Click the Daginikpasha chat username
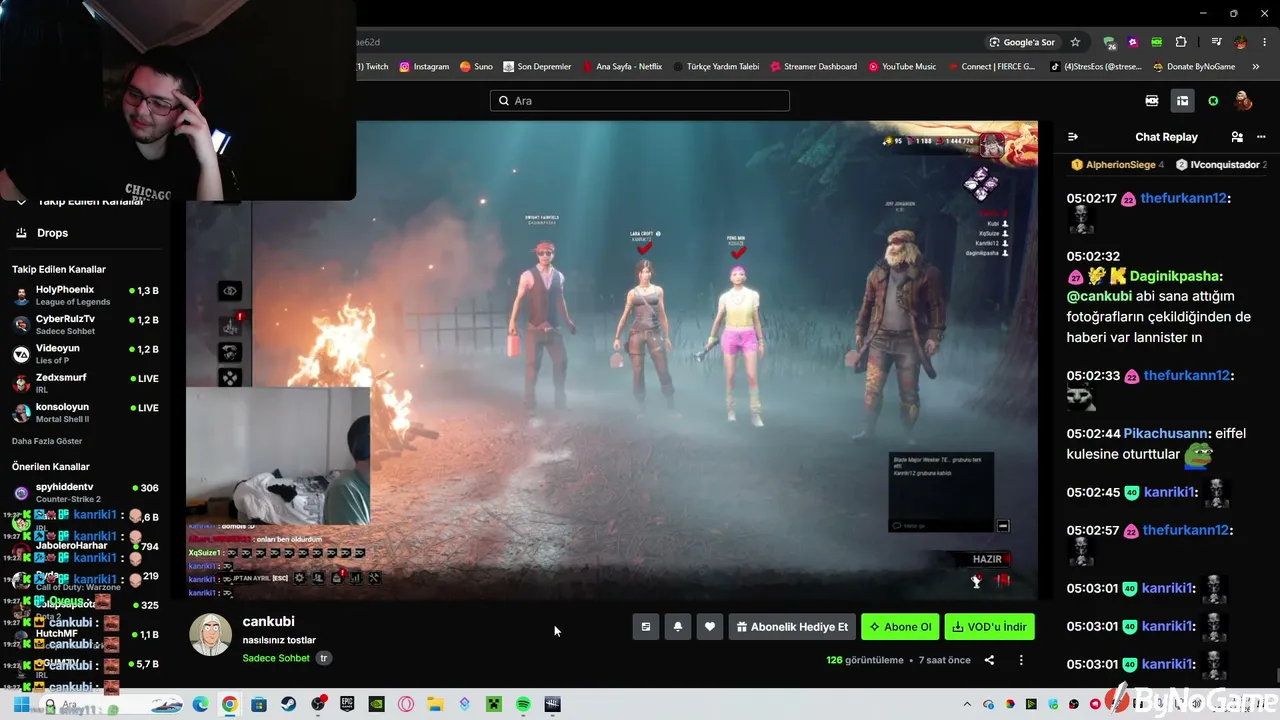 1176,276
